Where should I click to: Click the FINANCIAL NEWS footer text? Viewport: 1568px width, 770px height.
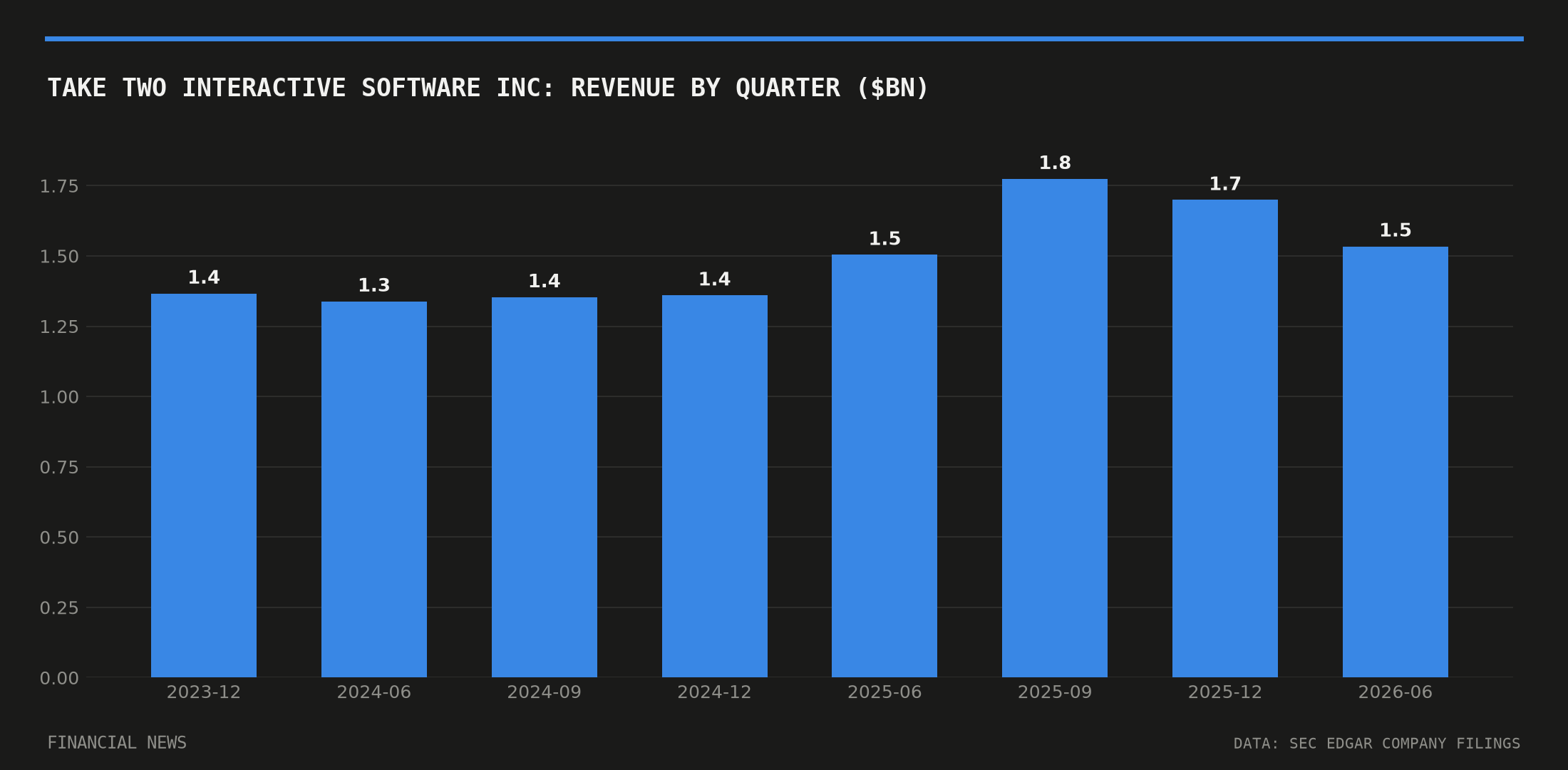point(117,743)
